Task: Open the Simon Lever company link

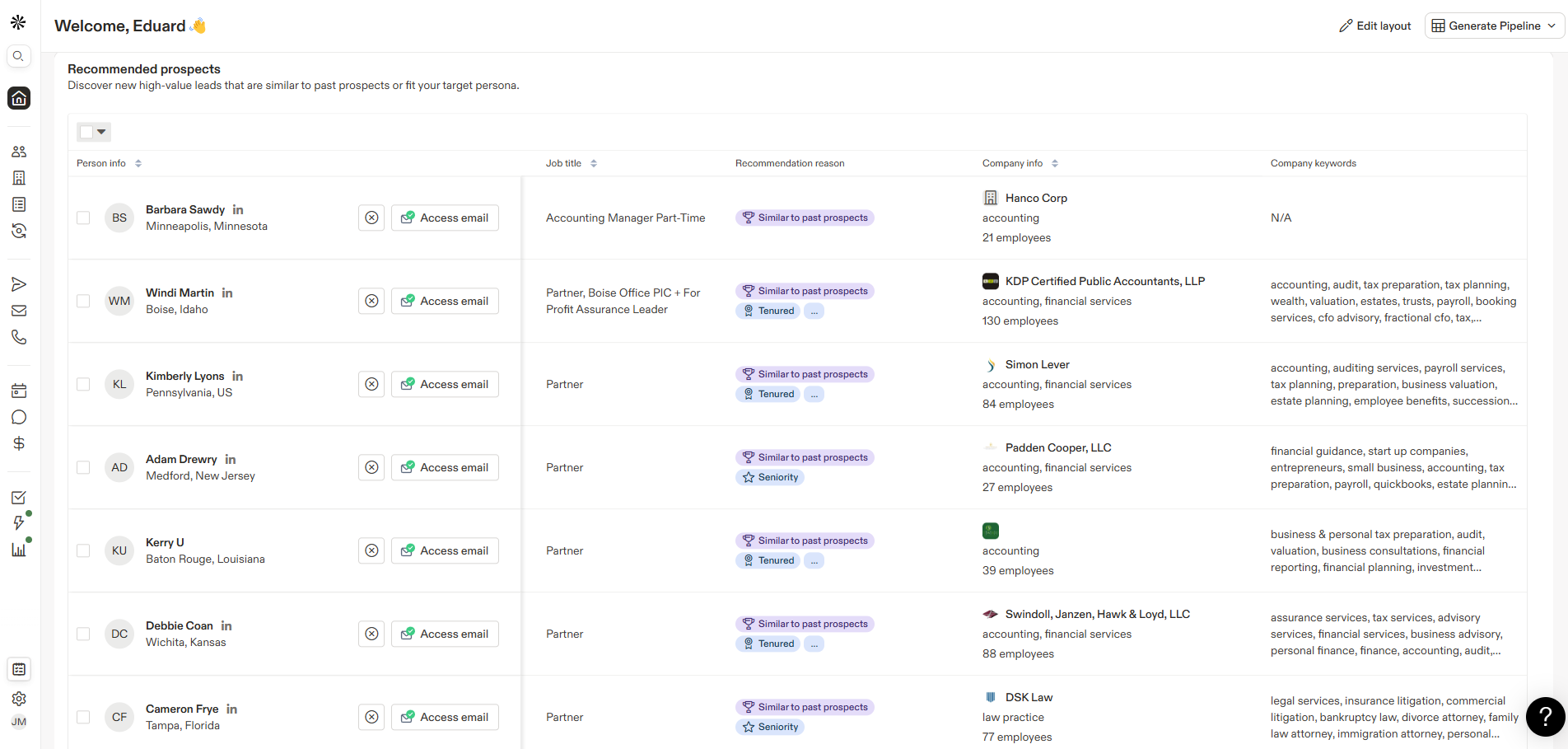Action: (x=1038, y=364)
